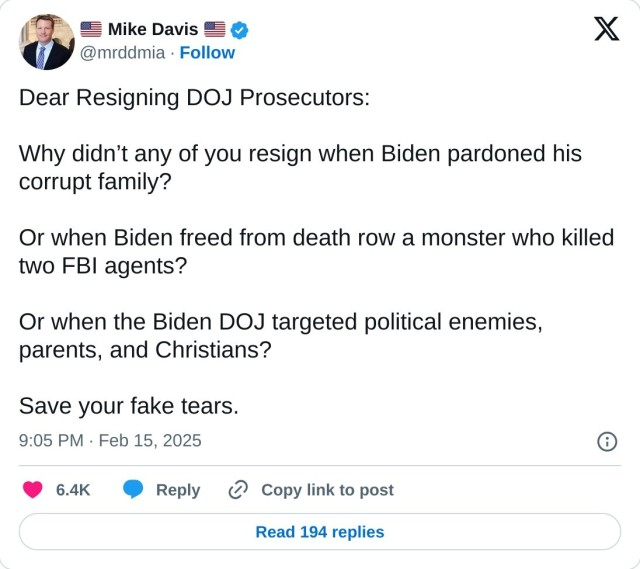Click the 6.4K likes count
The width and height of the screenshot is (640, 569).
[73, 490]
